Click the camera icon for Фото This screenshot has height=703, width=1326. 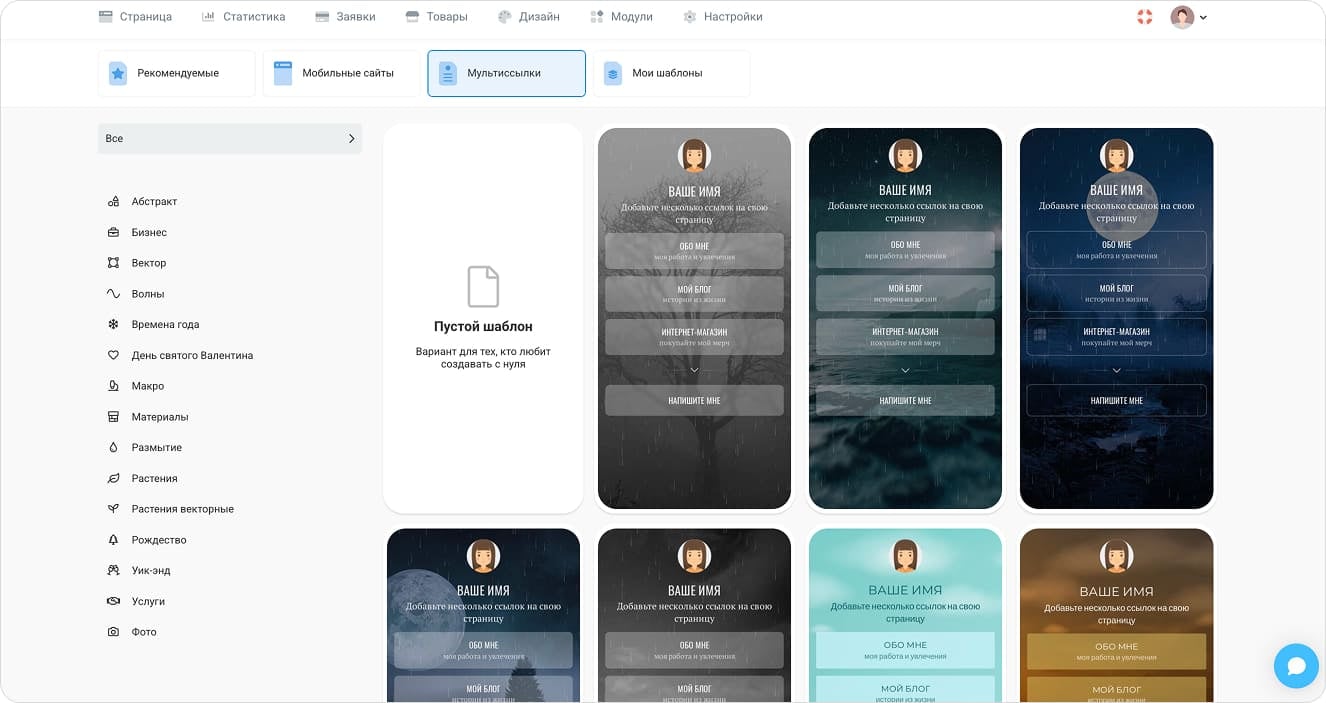[x=113, y=633]
